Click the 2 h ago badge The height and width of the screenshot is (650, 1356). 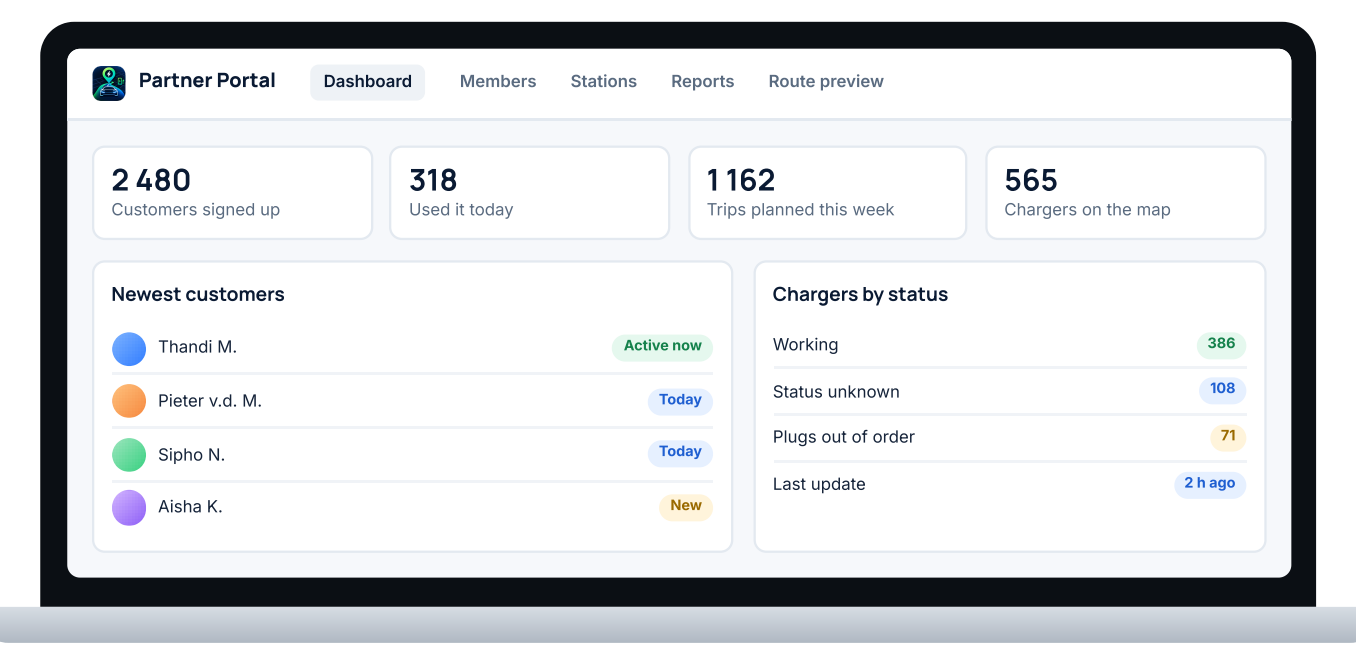[x=1210, y=484]
